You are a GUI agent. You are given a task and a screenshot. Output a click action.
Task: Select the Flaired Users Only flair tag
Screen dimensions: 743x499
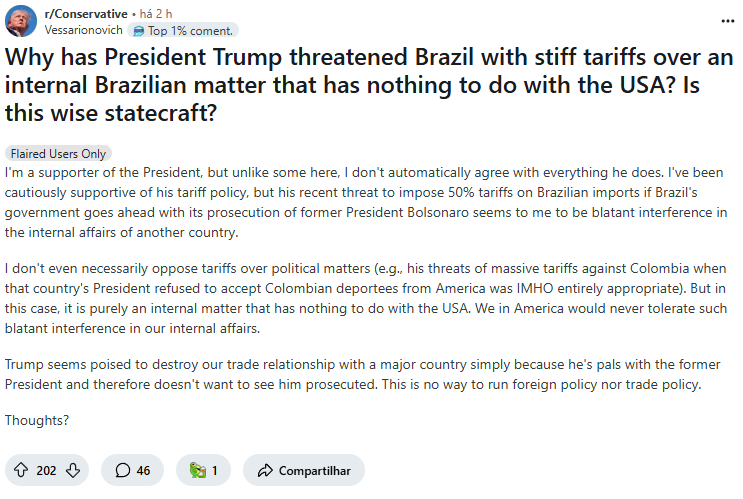tap(58, 154)
